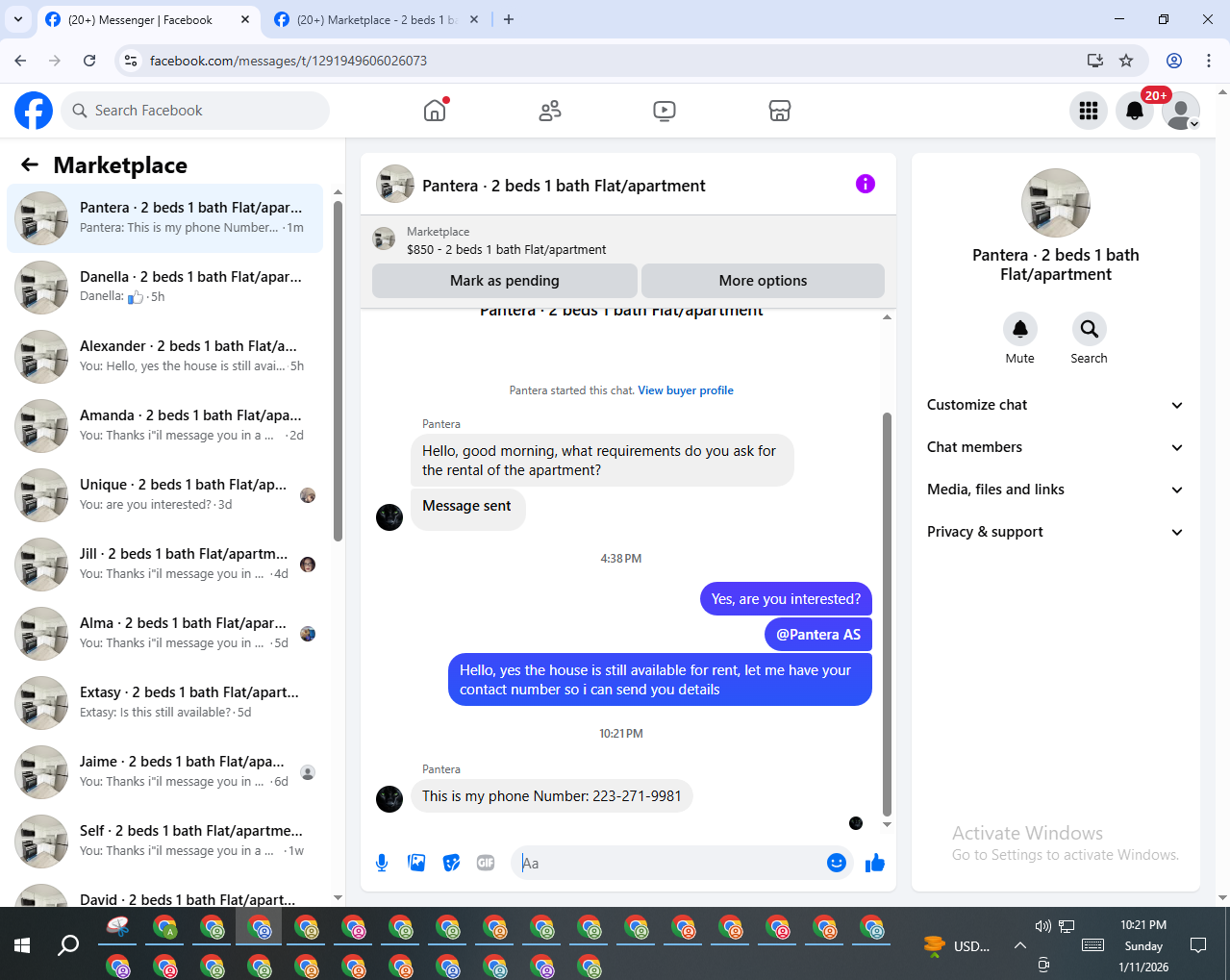Click the purple conversation info icon
The width and height of the screenshot is (1230, 980).
coord(866,184)
